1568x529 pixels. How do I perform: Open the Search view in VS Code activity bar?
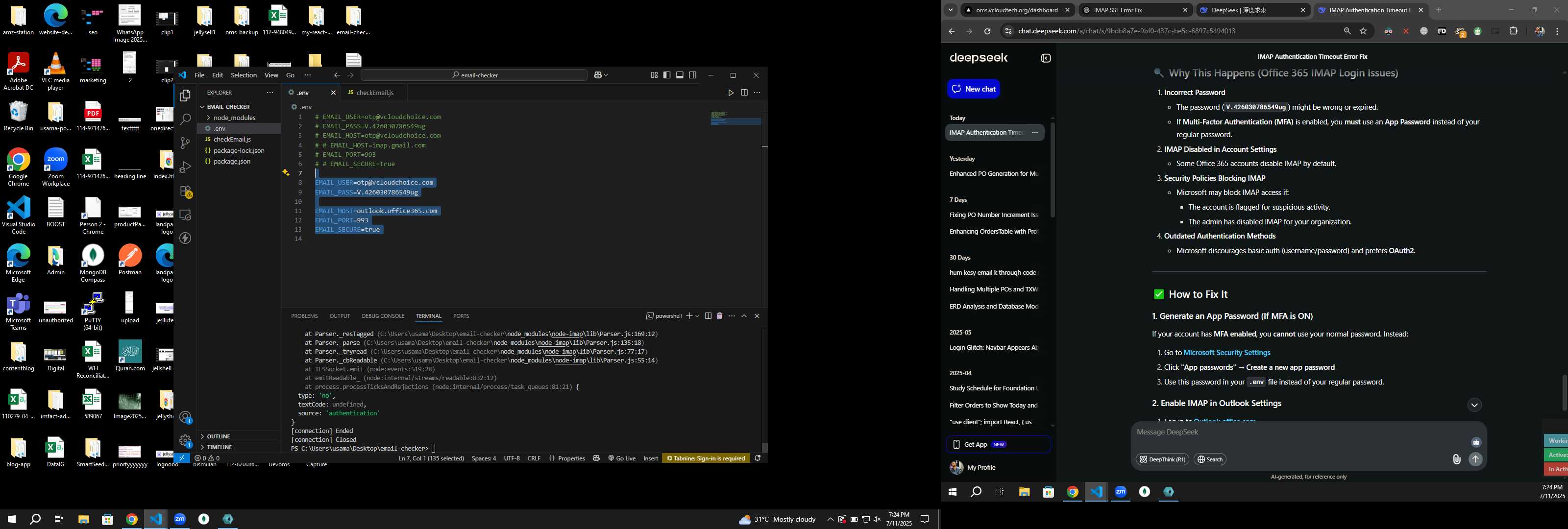point(185,120)
